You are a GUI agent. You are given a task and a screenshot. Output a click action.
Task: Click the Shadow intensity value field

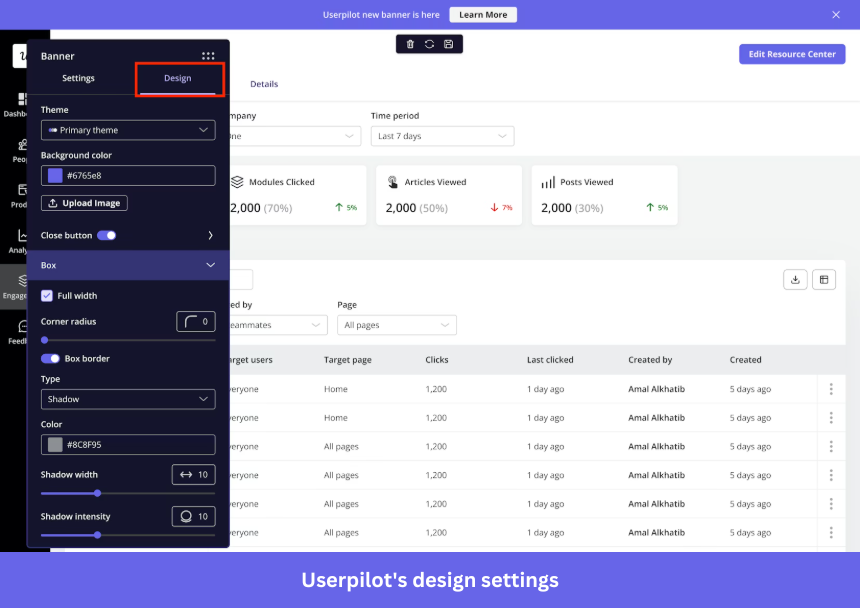pos(194,516)
